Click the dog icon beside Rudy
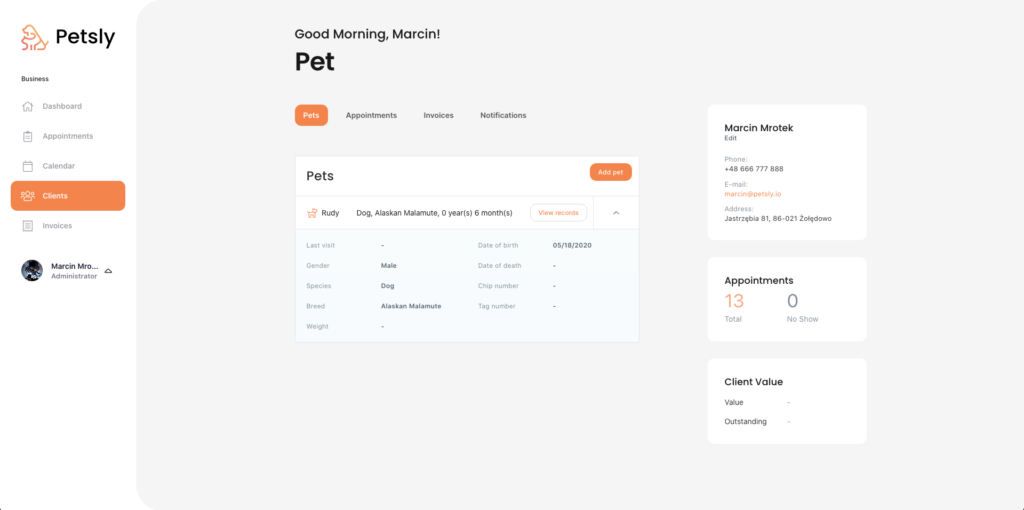The width and height of the screenshot is (1024, 510). click(312, 213)
